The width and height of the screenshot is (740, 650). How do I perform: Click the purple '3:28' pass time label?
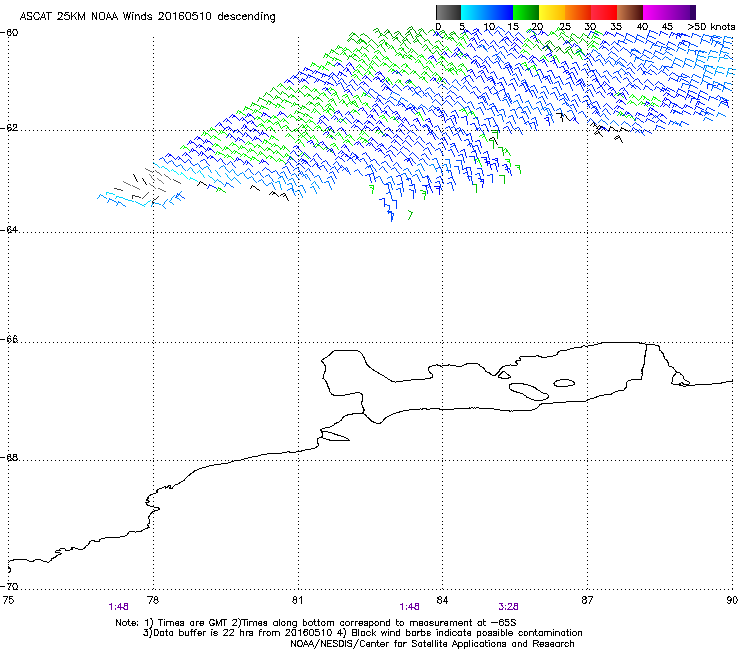(x=508, y=607)
